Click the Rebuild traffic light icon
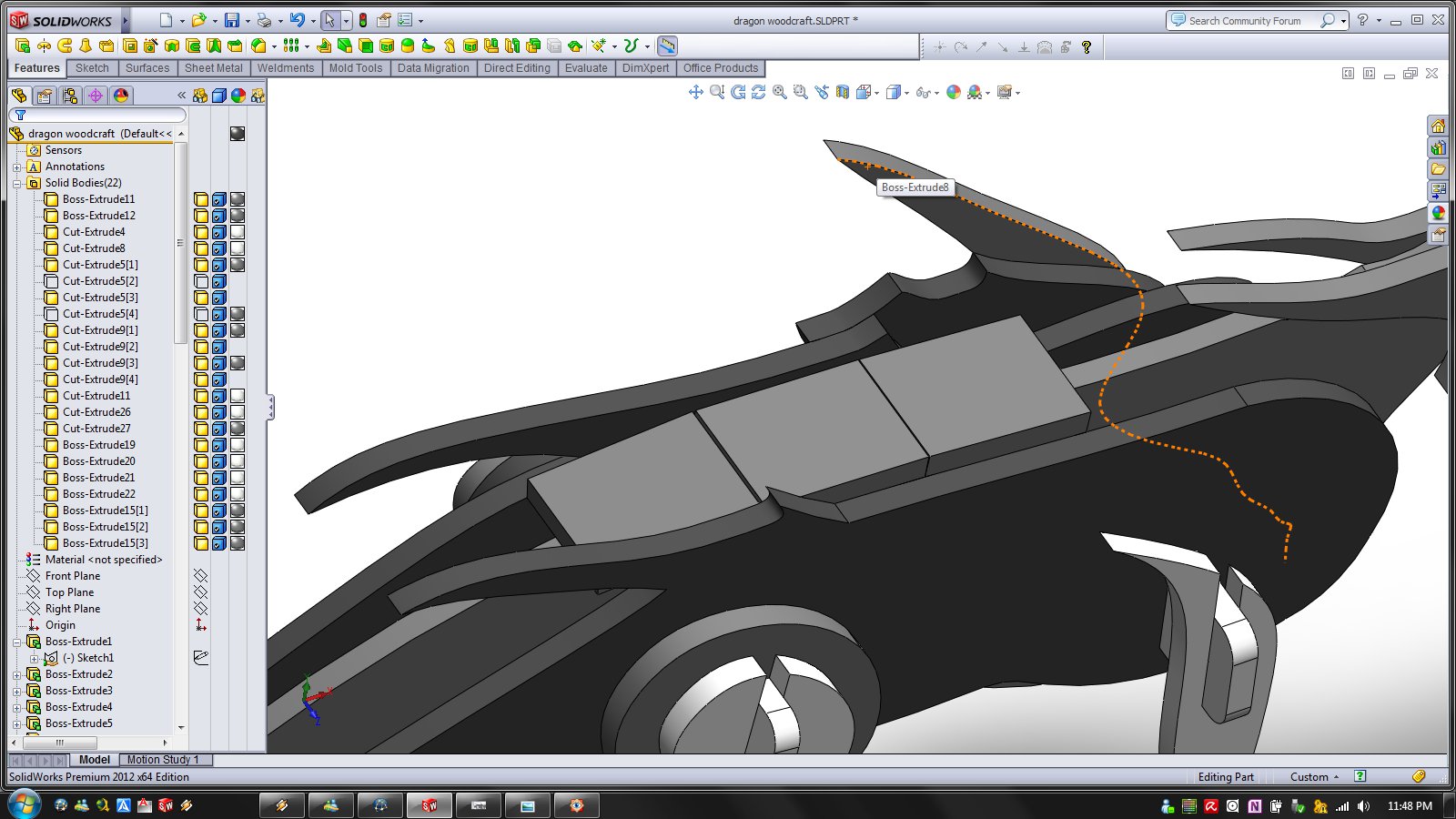Screen dimensions: 1456x819 pyautogui.click(x=363, y=20)
